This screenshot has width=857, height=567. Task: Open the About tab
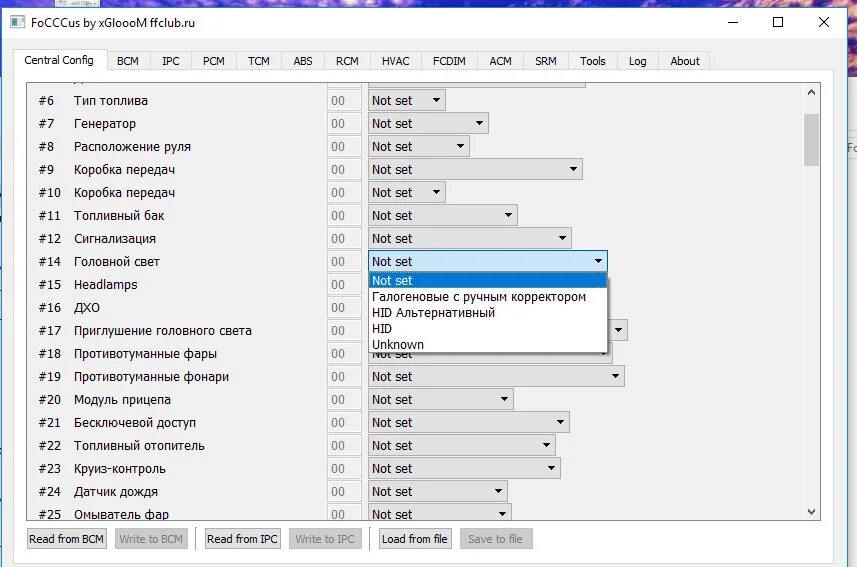click(x=684, y=61)
